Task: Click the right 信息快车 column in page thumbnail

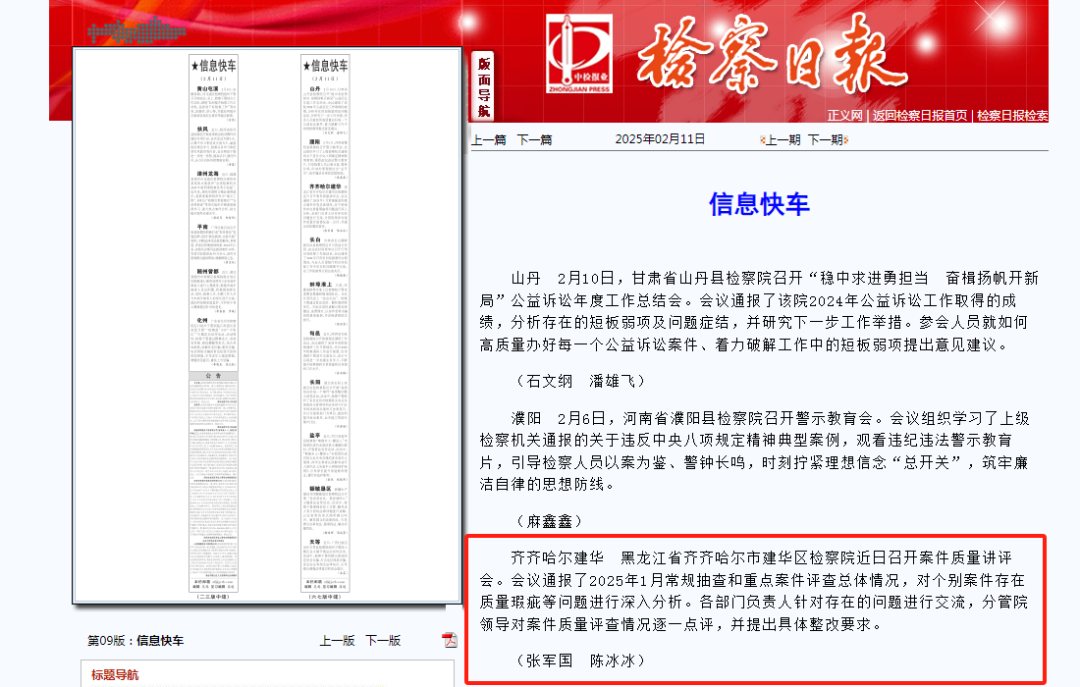Action: pyautogui.click(x=325, y=323)
